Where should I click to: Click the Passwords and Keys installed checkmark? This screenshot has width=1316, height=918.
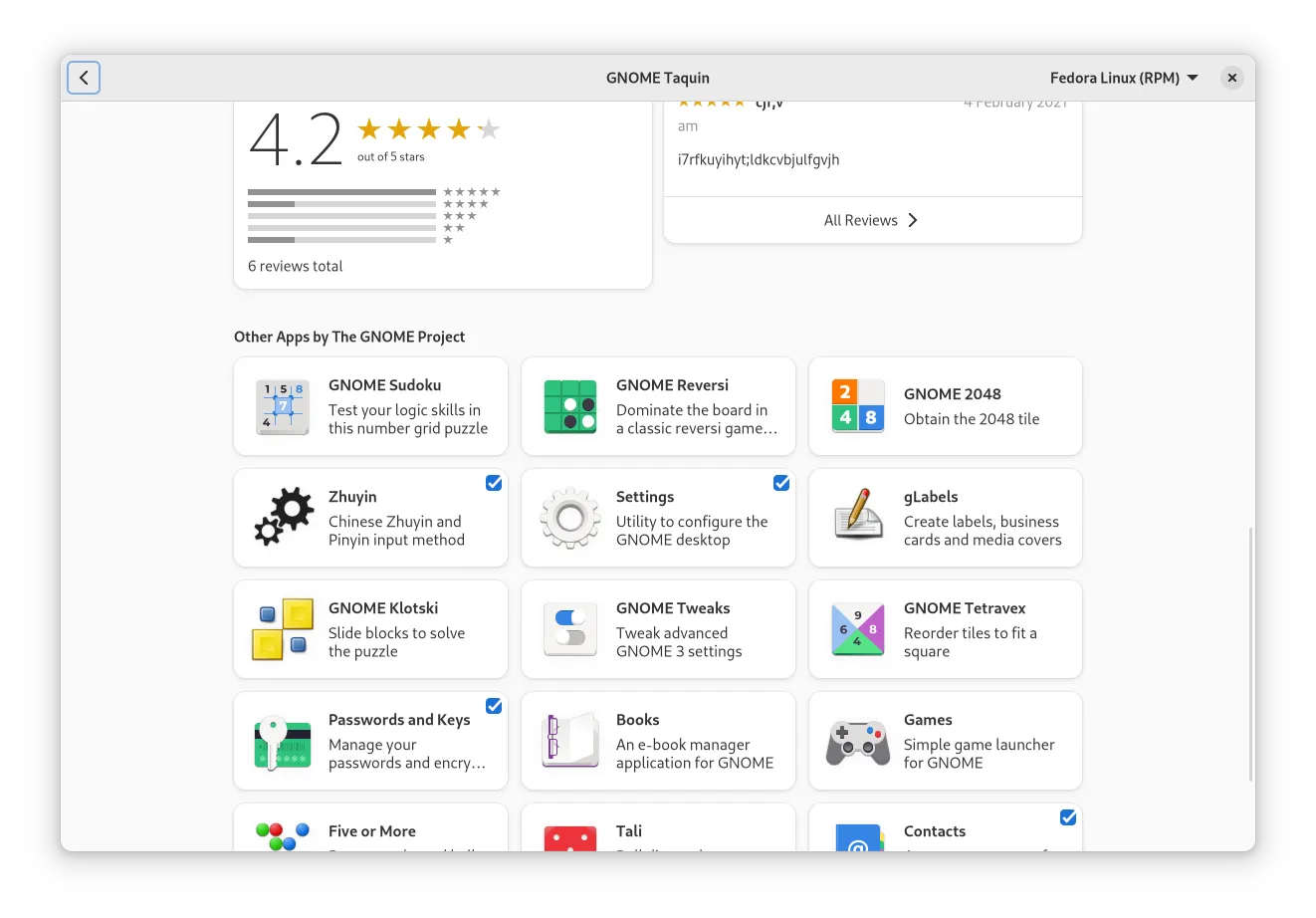[494, 706]
